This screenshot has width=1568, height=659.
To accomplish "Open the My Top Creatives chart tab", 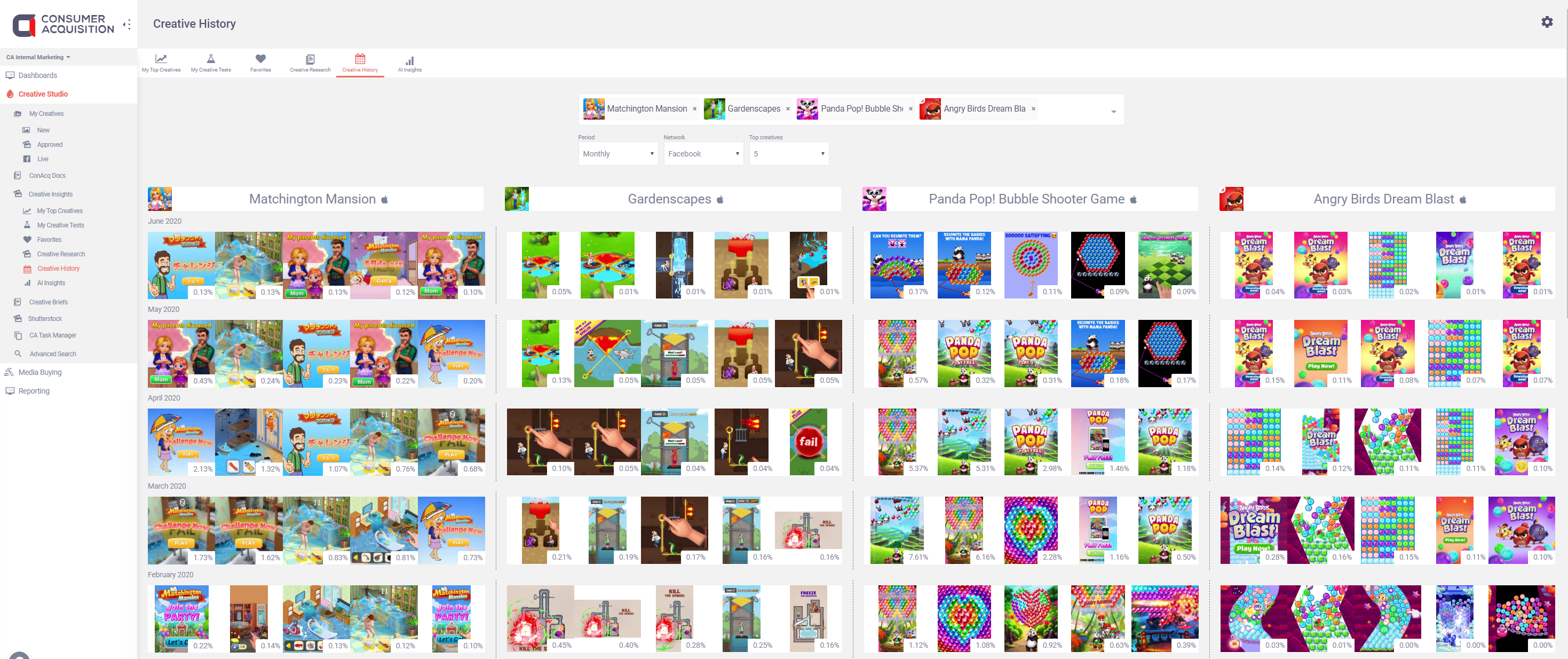I will (x=161, y=62).
